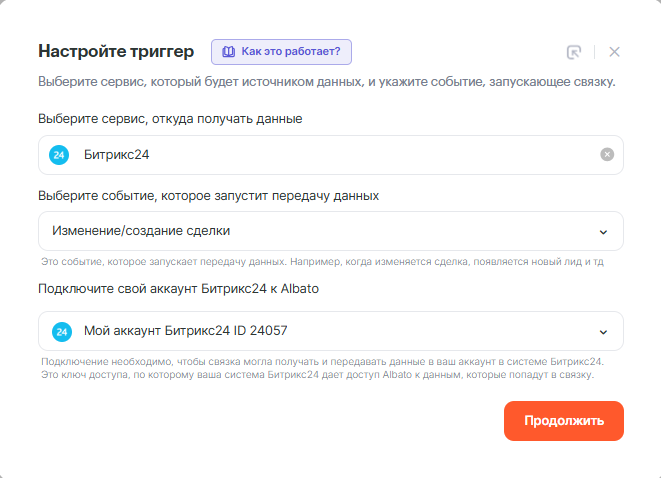Click into the Битрикс24 service input field
The width and height of the screenshot is (661, 478).
(x=330, y=155)
